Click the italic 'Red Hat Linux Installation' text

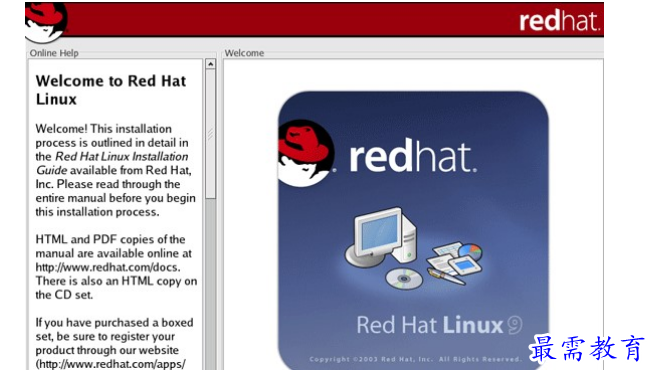[x=122, y=157]
